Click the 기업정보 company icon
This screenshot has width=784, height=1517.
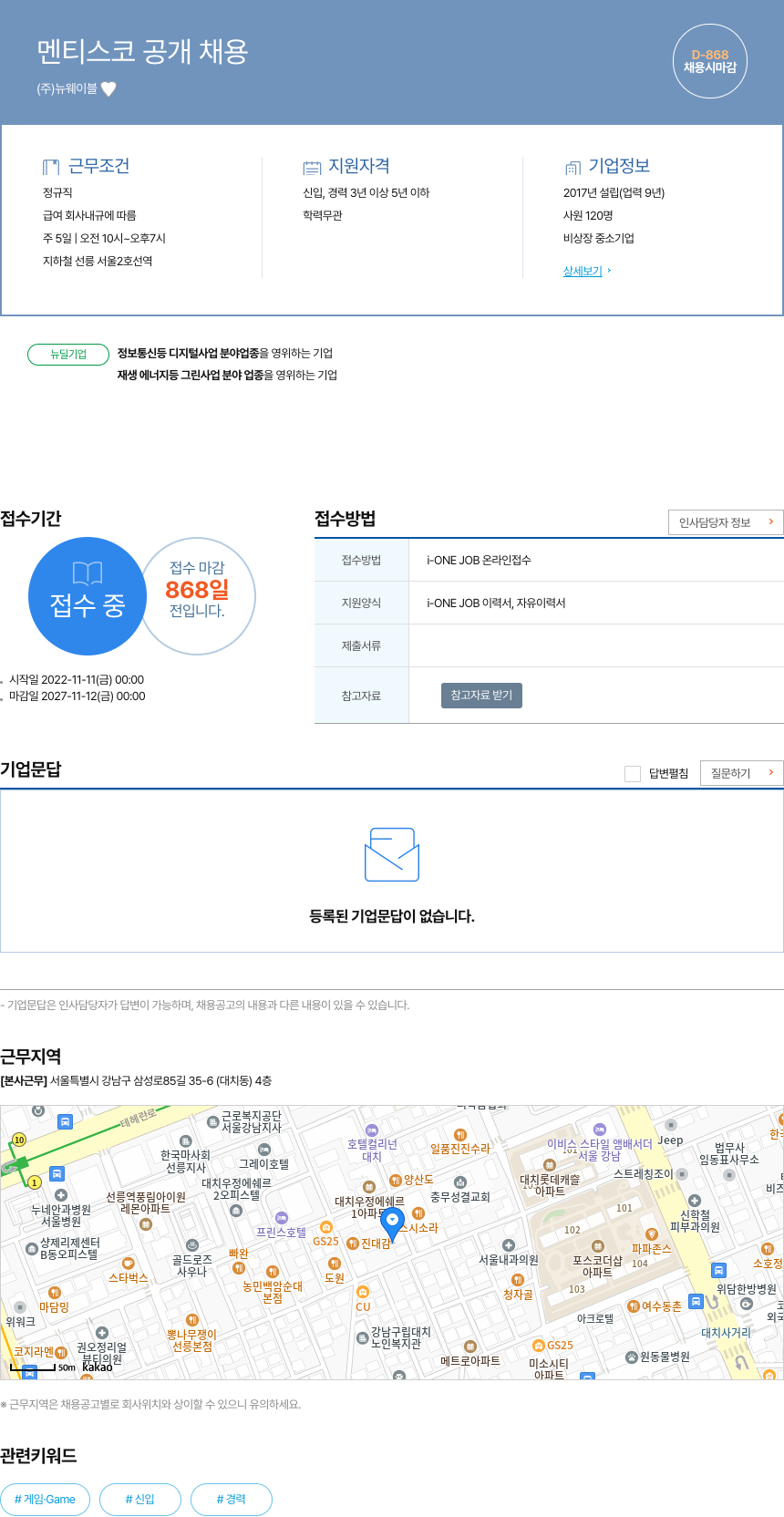pos(573,167)
